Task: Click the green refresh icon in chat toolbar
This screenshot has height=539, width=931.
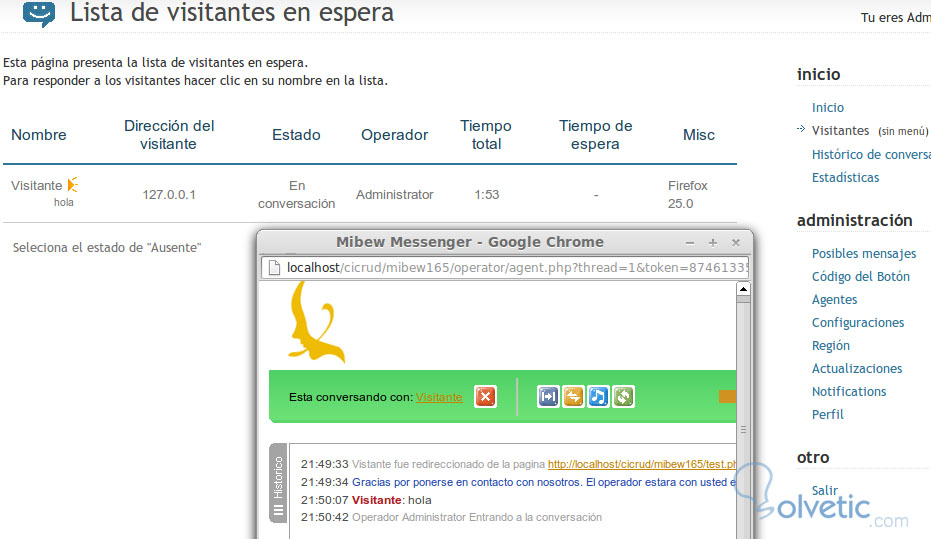Action: [623, 397]
